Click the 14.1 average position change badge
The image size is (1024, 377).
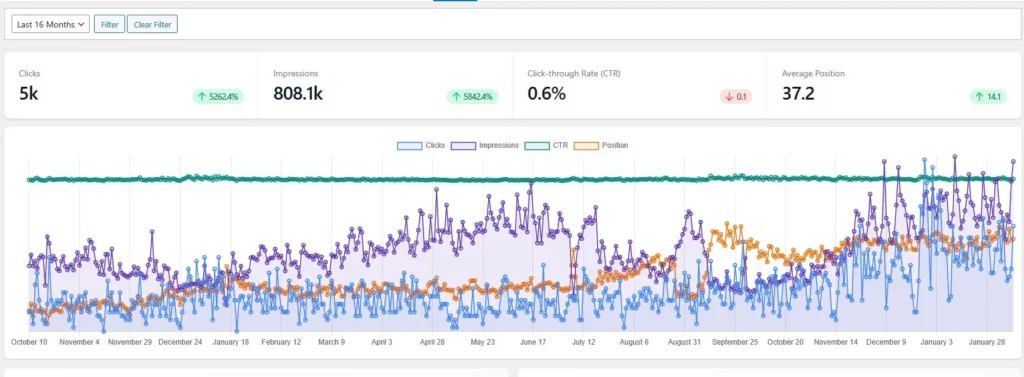(x=988, y=97)
